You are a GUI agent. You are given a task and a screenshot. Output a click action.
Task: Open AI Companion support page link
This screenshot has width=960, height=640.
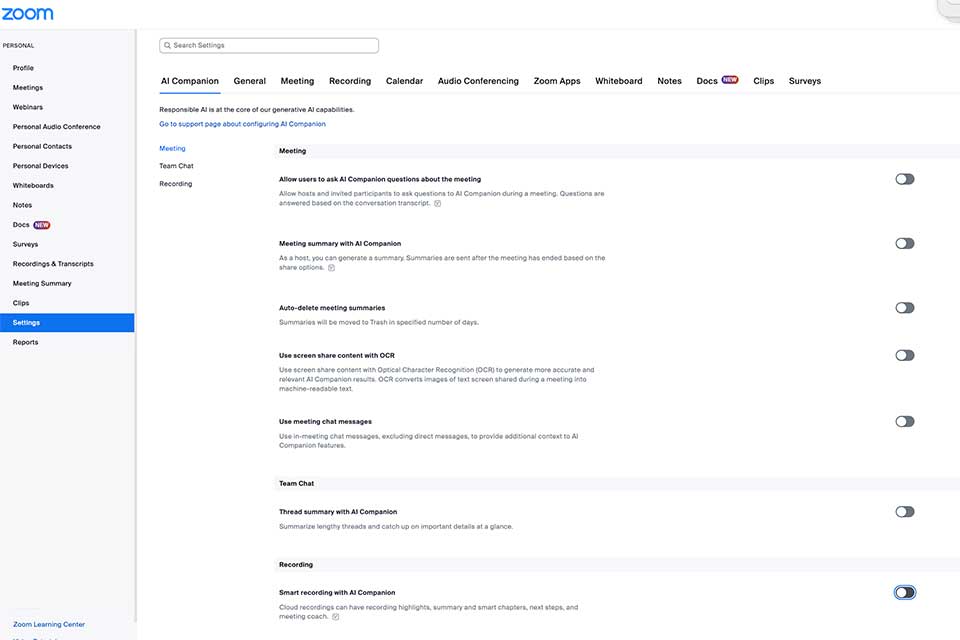(242, 124)
